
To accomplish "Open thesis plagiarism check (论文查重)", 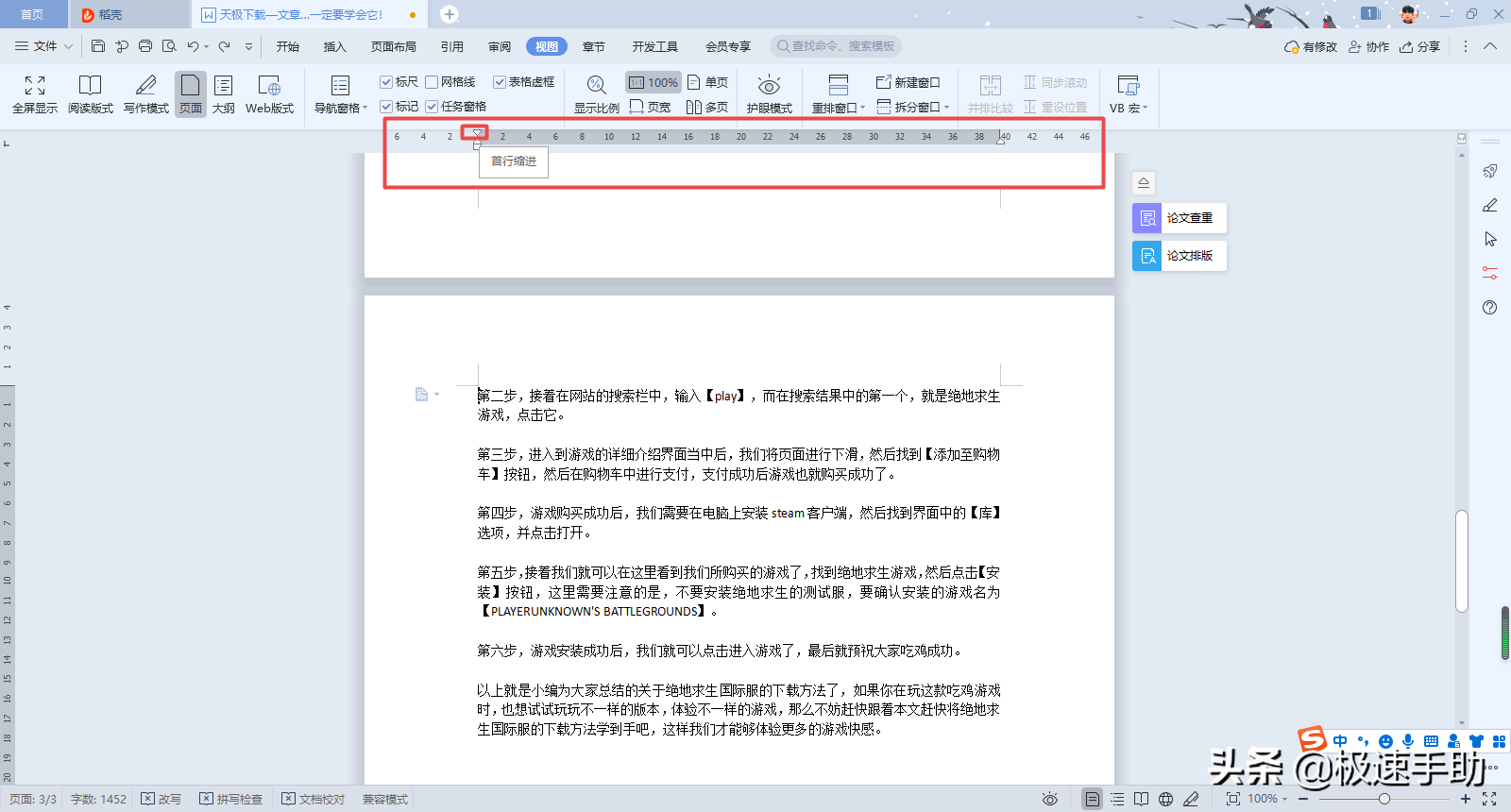I will [x=1179, y=218].
